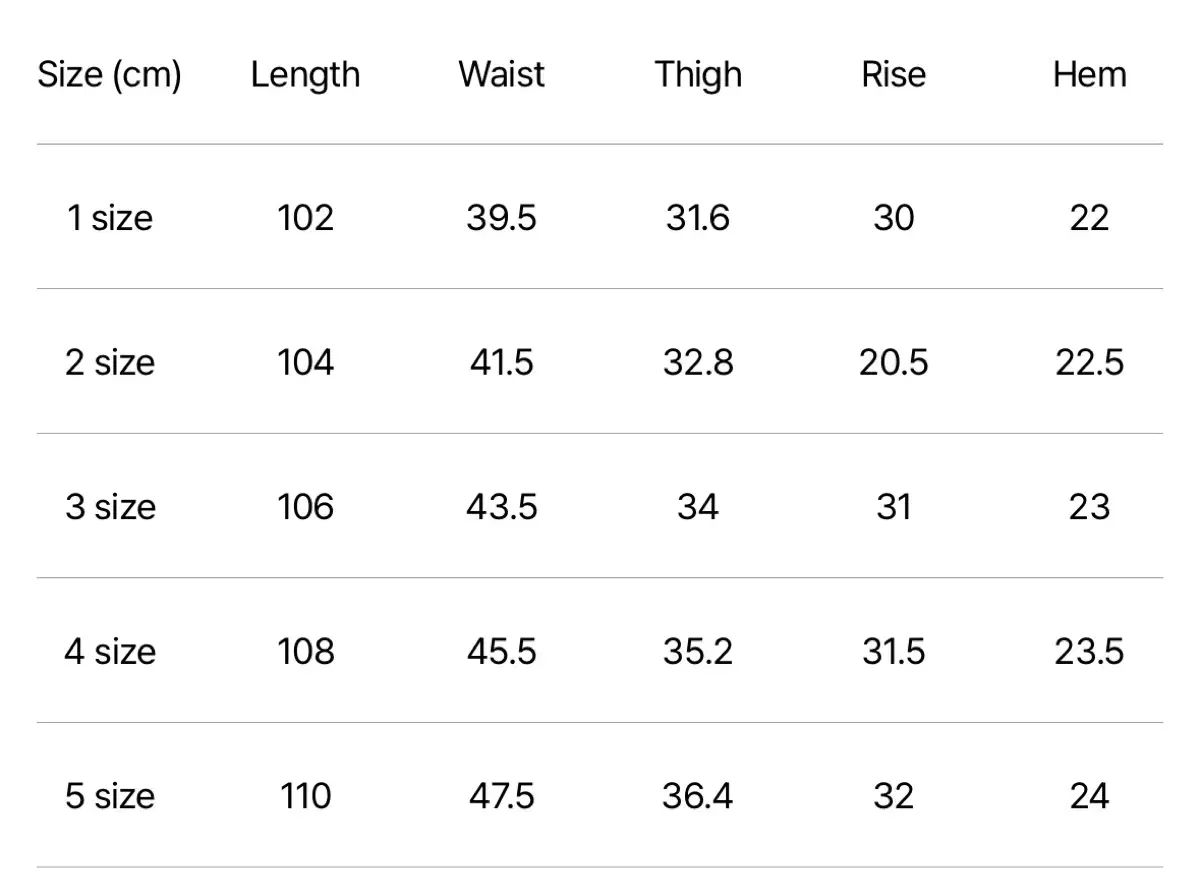This screenshot has height=896, width=1200.
Task: Click the 1 size row label
Action: (x=110, y=217)
